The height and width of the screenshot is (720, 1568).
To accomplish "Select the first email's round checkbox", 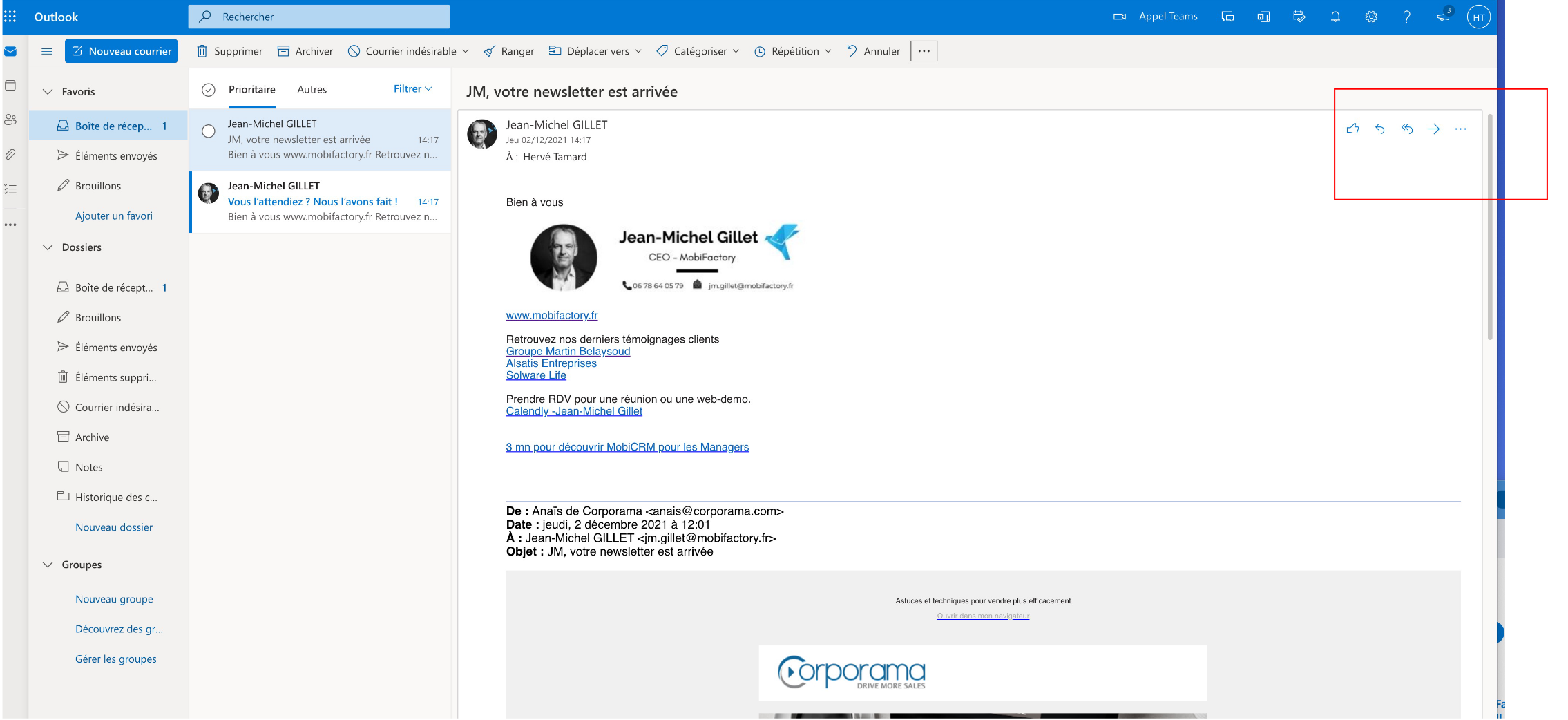I will tap(208, 131).
